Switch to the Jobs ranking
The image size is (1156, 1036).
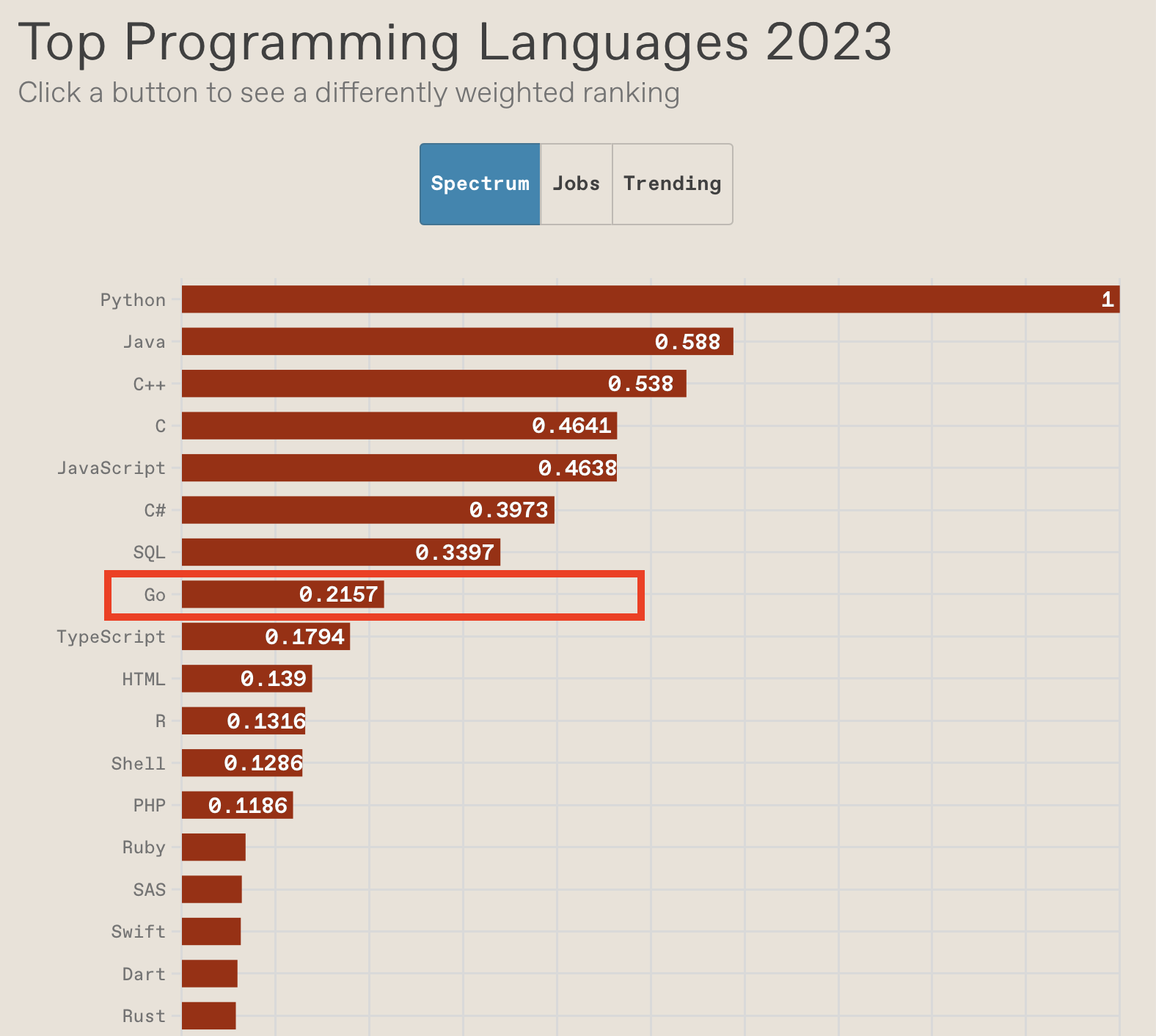[576, 184]
